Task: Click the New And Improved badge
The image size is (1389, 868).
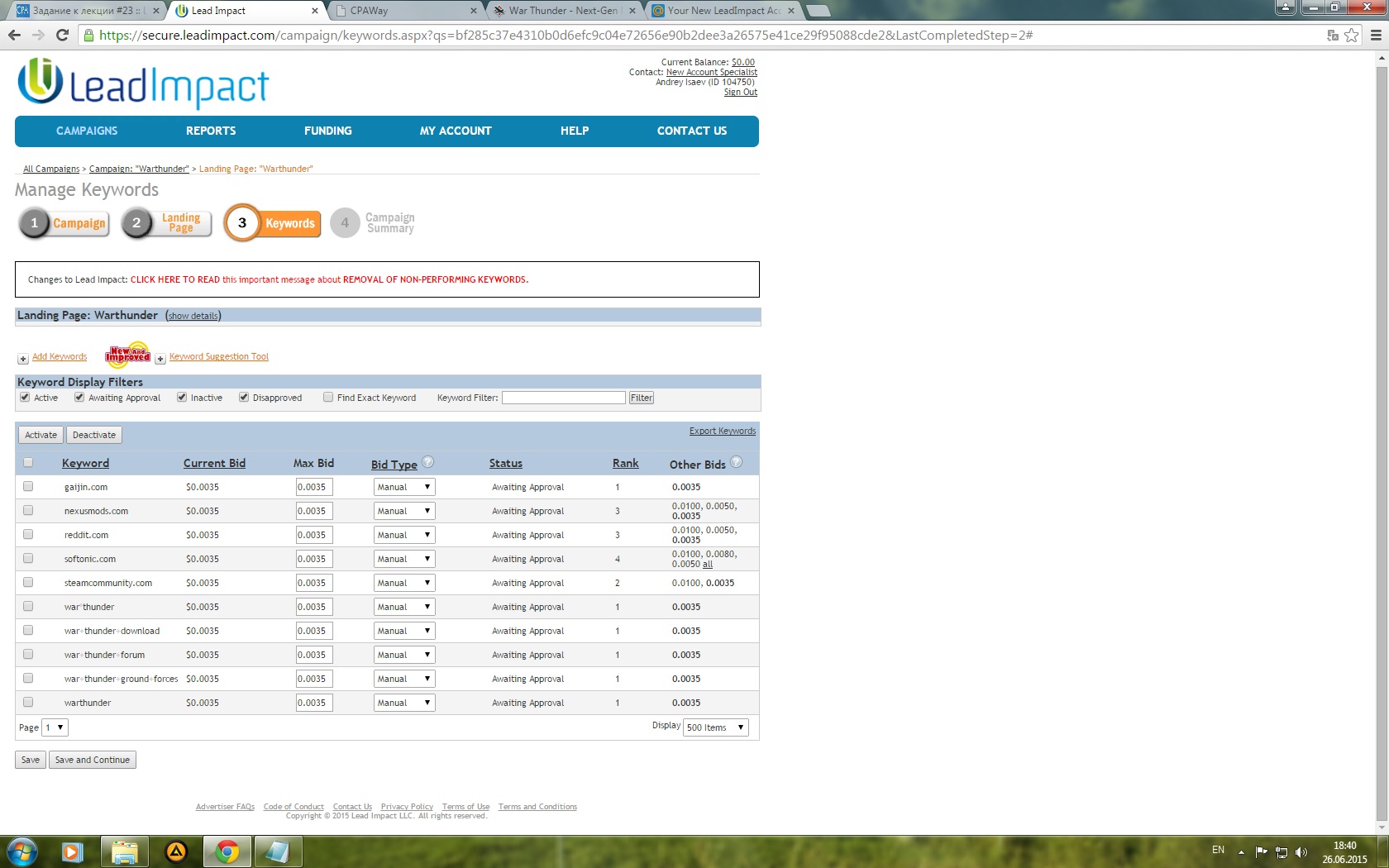Action: (127, 355)
